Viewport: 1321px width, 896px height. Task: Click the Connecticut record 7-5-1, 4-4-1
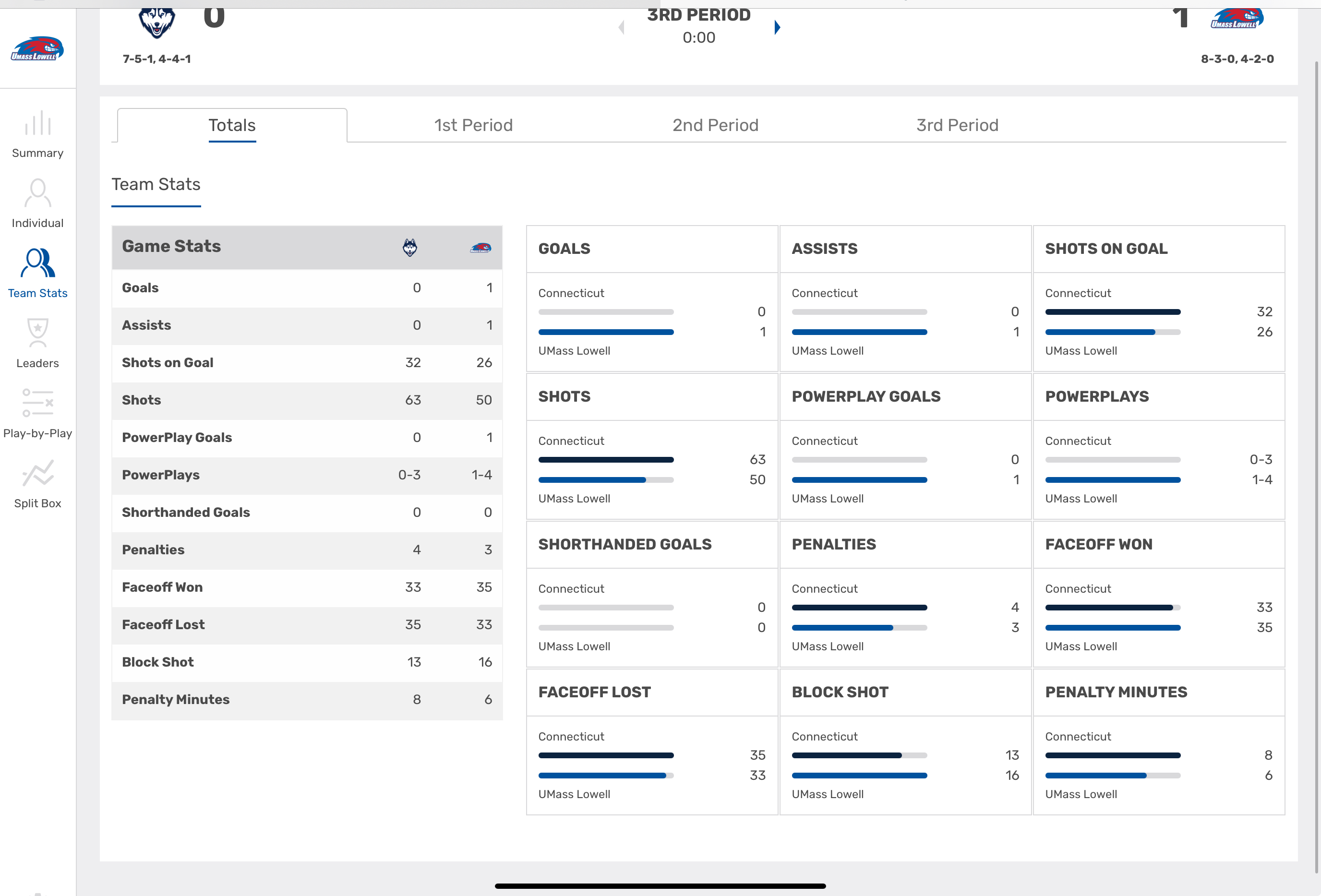click(157, 59)
